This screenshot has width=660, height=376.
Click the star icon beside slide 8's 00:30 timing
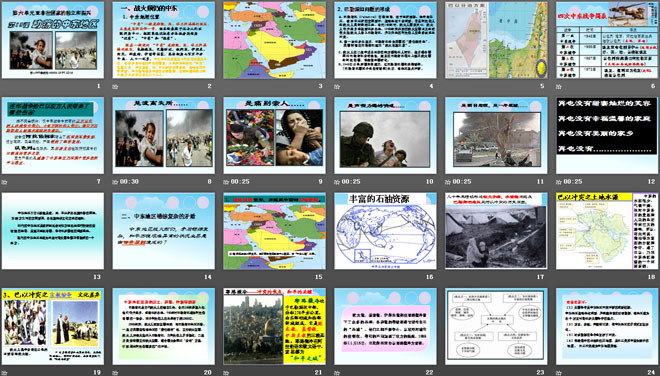pyautogui.click(x=115, y=182)
